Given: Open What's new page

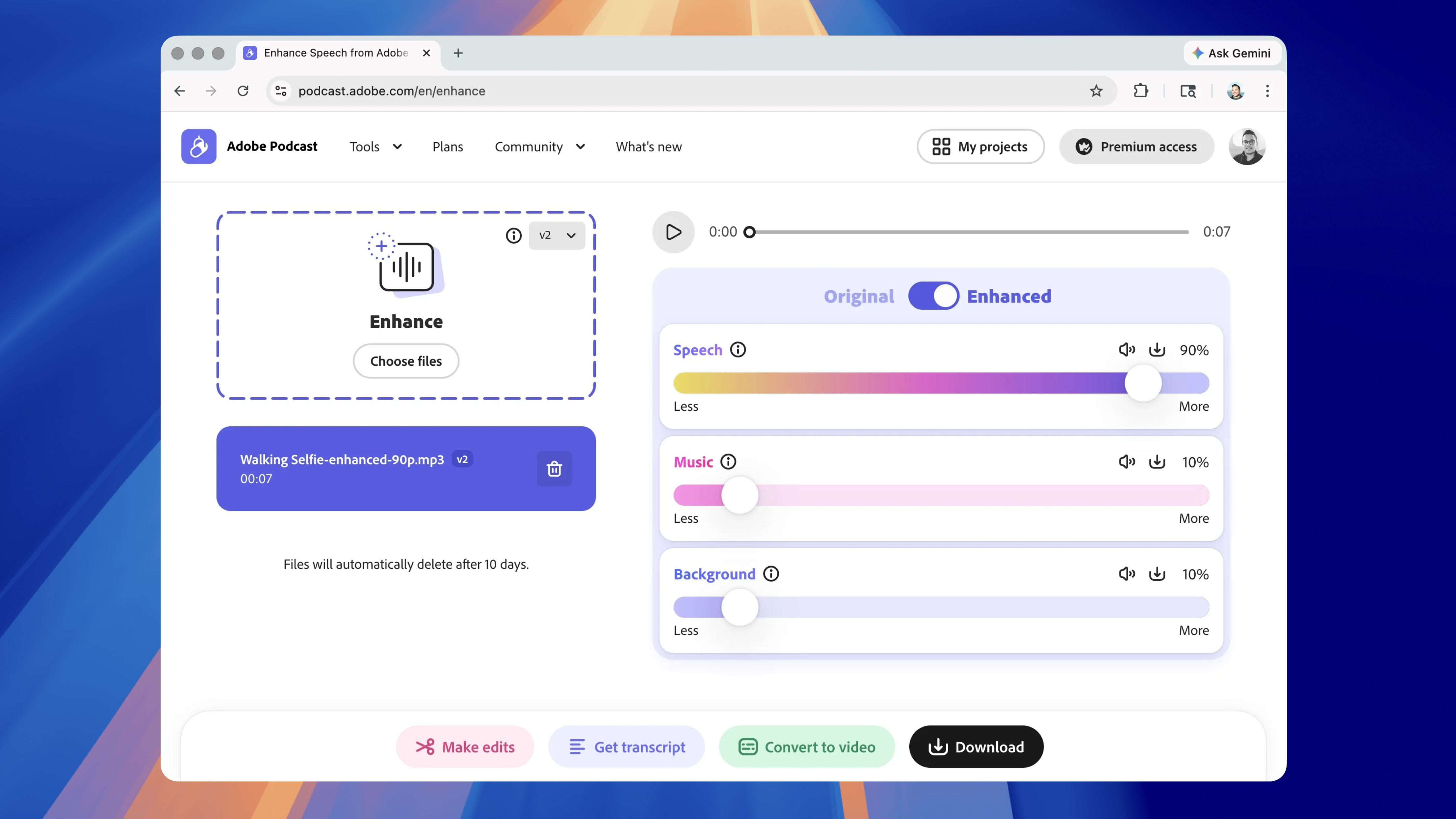Looking at the screenshot, I should 649,147.
